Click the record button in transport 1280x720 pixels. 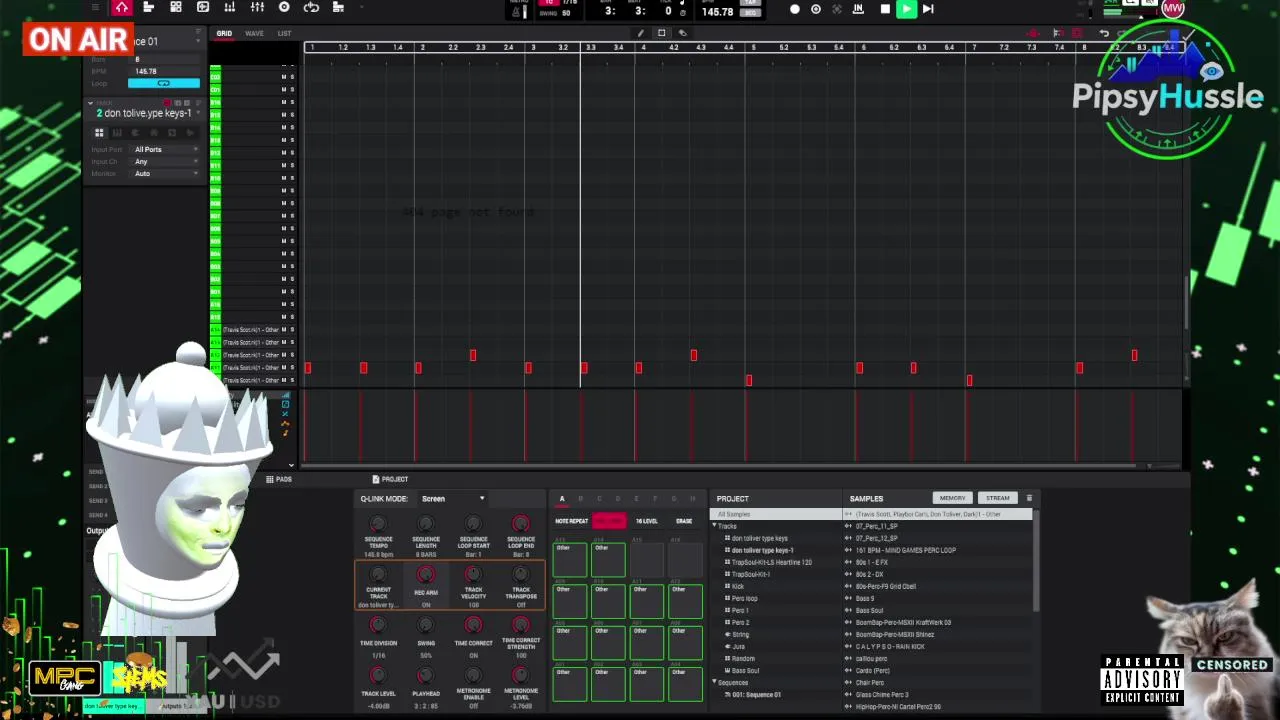tap(795, 9)
